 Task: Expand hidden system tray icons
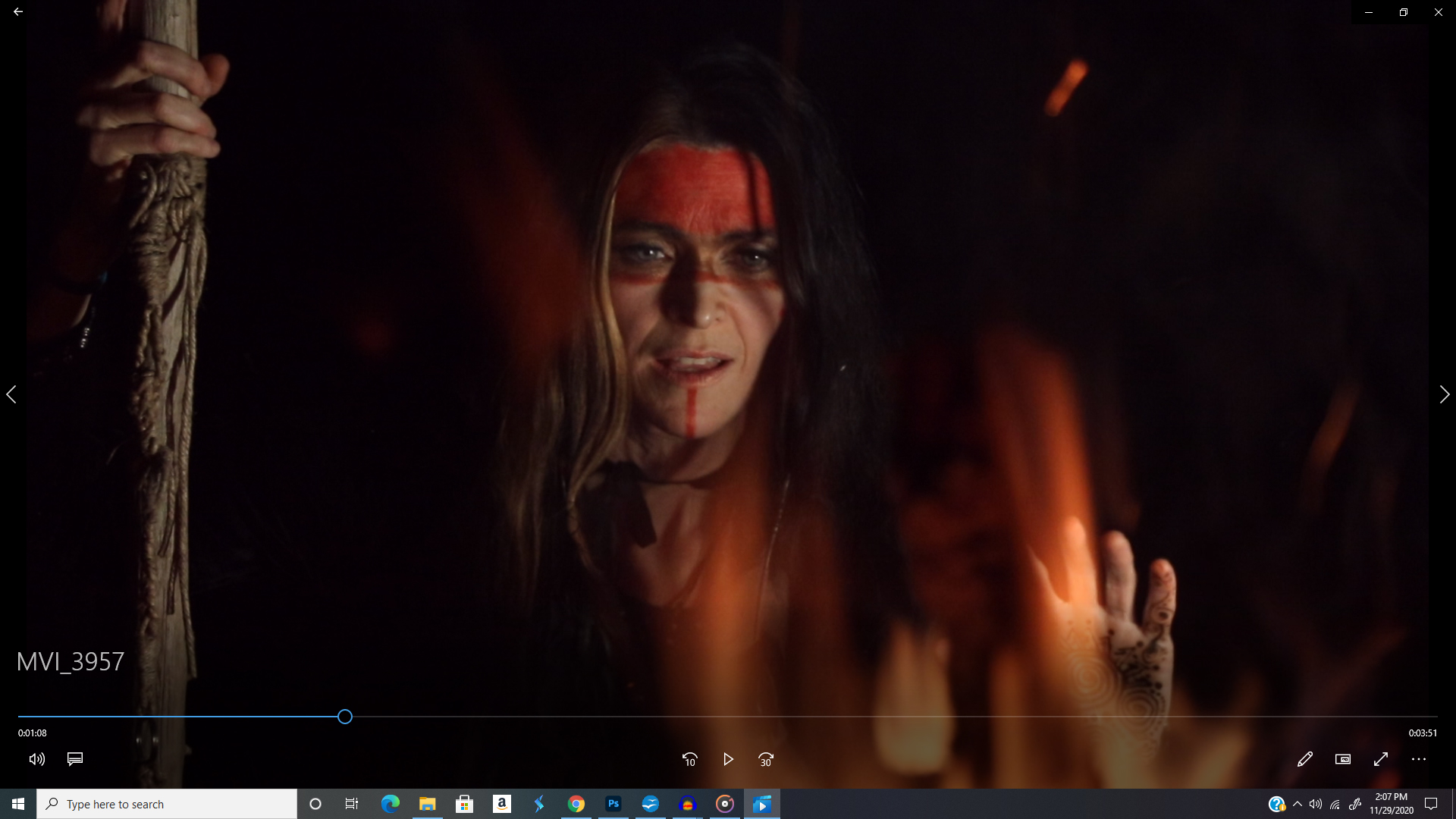[x=1298, y=804]
